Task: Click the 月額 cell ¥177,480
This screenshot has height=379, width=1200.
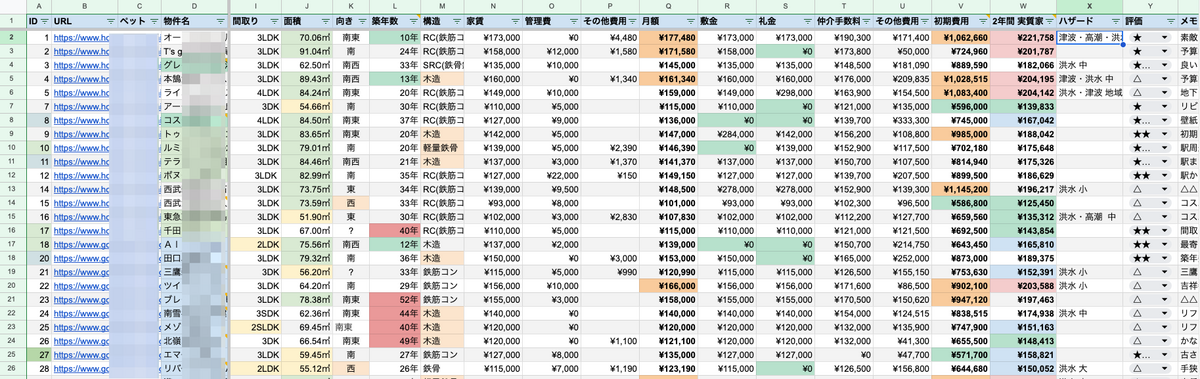Action: pyautogui.click(x=668, y=37)
